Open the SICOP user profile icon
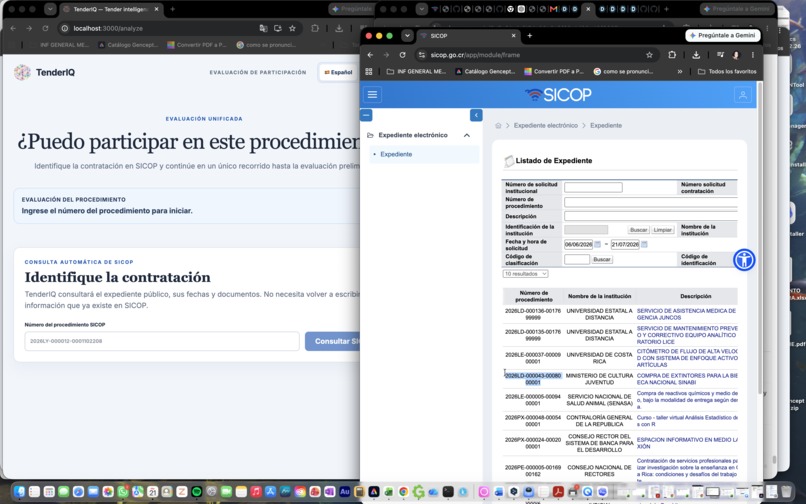806x504 pixels. 743,95
